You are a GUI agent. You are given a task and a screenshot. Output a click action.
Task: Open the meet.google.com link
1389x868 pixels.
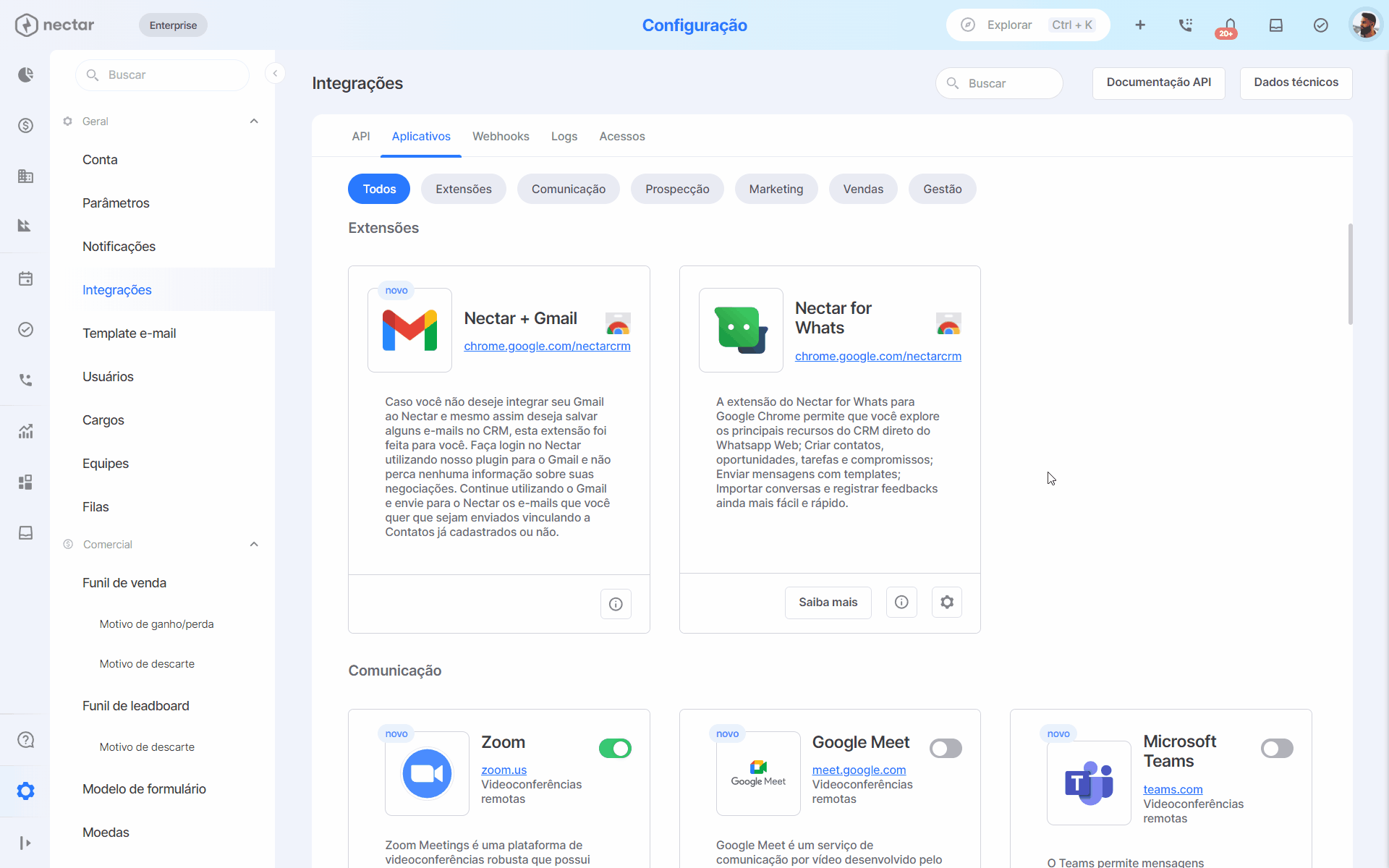pyautogui.click(x=859, y=770)
